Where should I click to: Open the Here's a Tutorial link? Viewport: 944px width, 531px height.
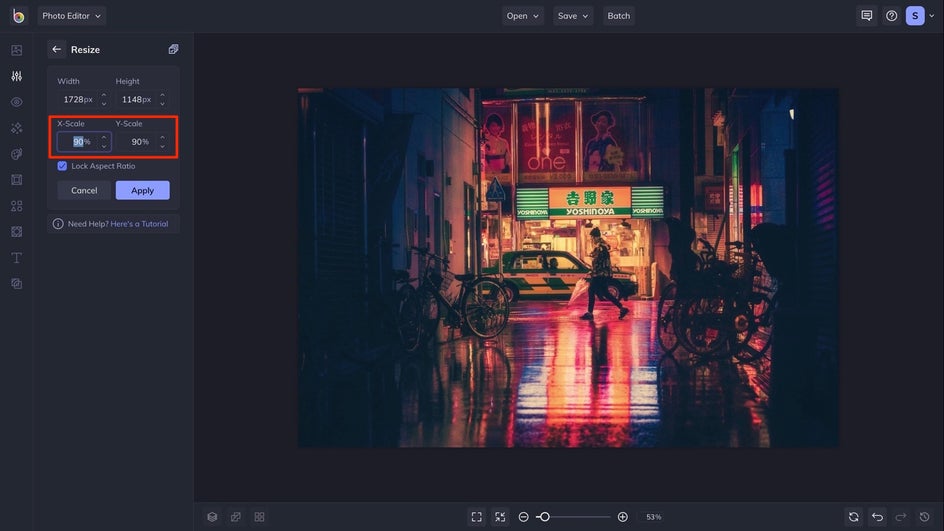point(139,223)
